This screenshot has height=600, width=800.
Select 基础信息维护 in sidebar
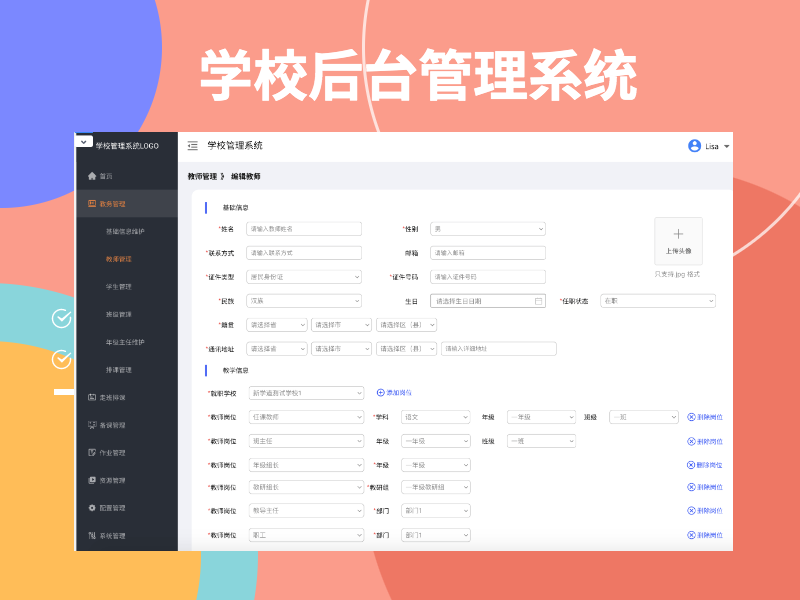[x=125, y=232]
